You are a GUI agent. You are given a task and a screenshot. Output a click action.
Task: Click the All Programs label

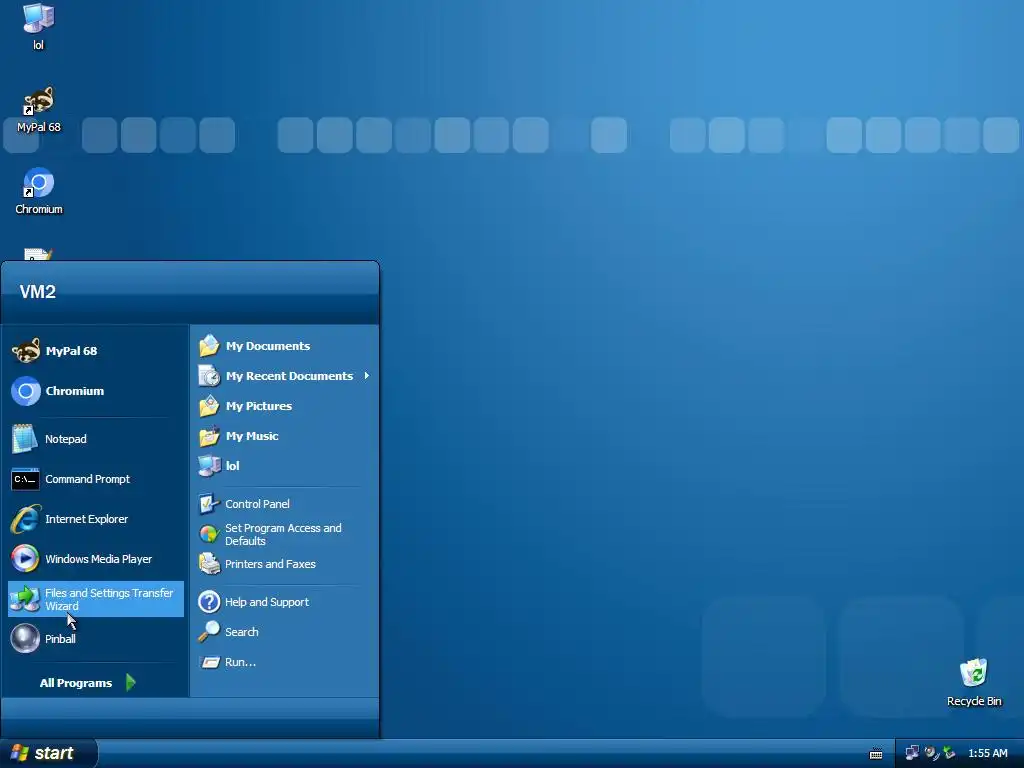(x=76, y=683)
